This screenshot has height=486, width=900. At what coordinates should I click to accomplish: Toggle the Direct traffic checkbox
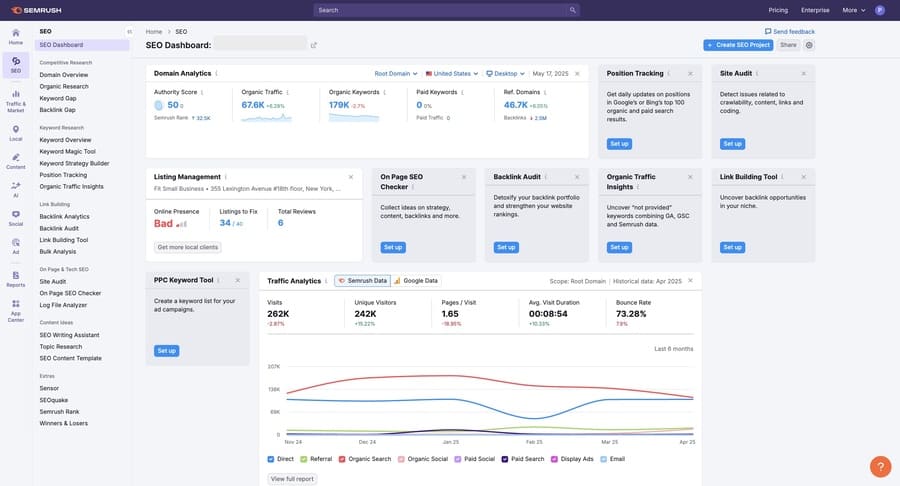(x=270, y=459)
